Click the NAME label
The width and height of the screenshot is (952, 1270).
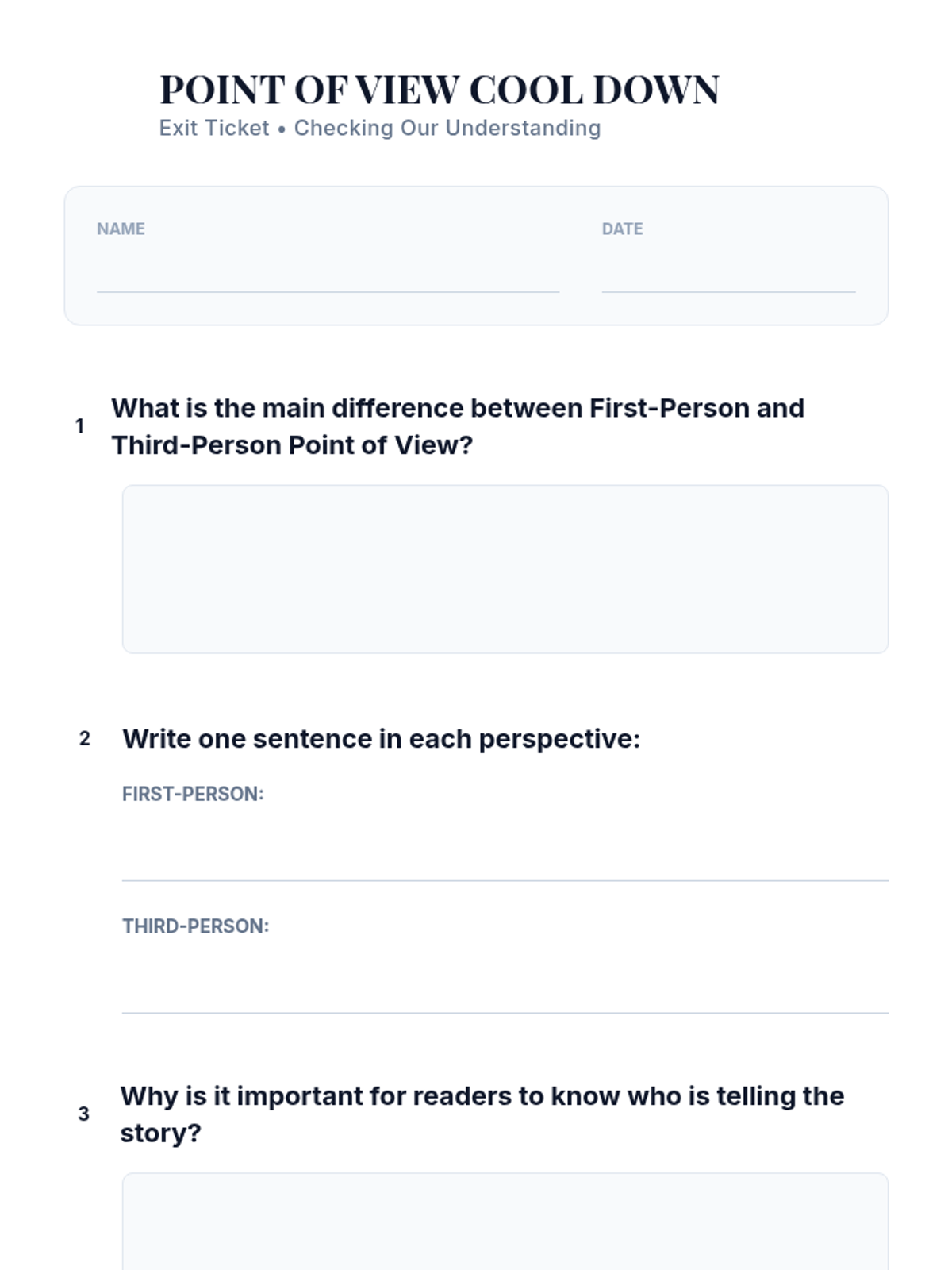(121, 229)
